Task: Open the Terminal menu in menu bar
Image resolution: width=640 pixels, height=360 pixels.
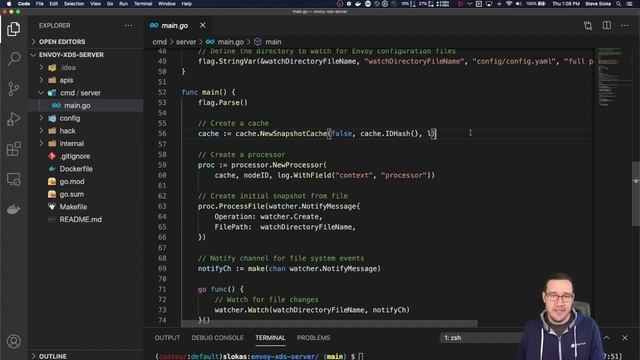Action: click(x=143, y=4)
